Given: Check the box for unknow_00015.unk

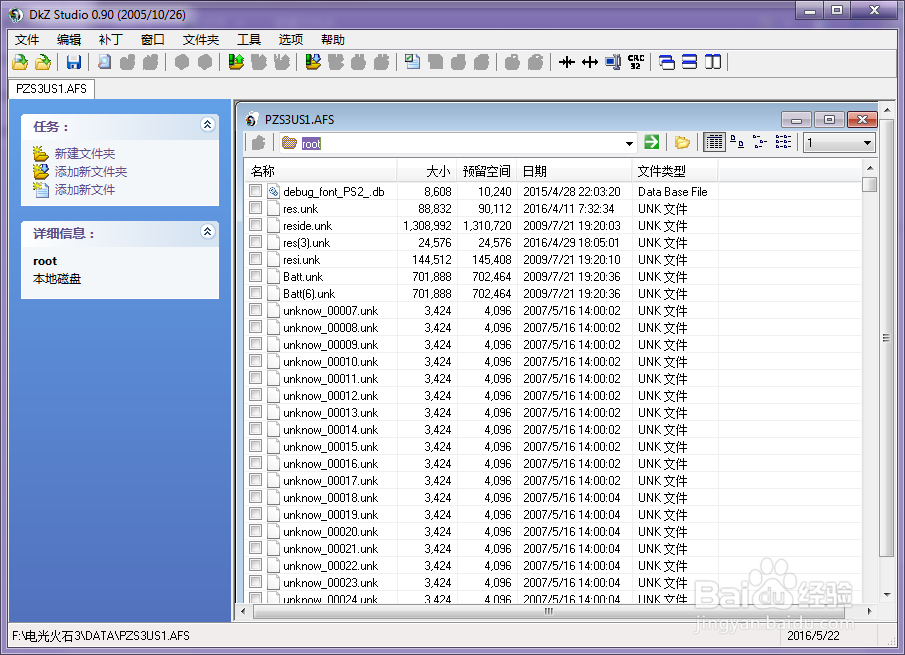Looking at the screenshot, I should 256,446.
